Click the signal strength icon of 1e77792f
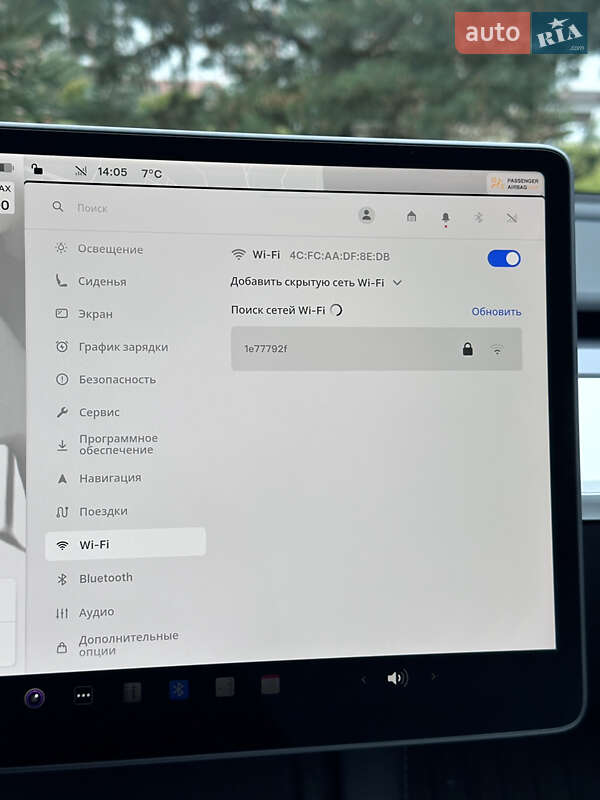This screenshot has width=600, height=800. pos(497,350)
